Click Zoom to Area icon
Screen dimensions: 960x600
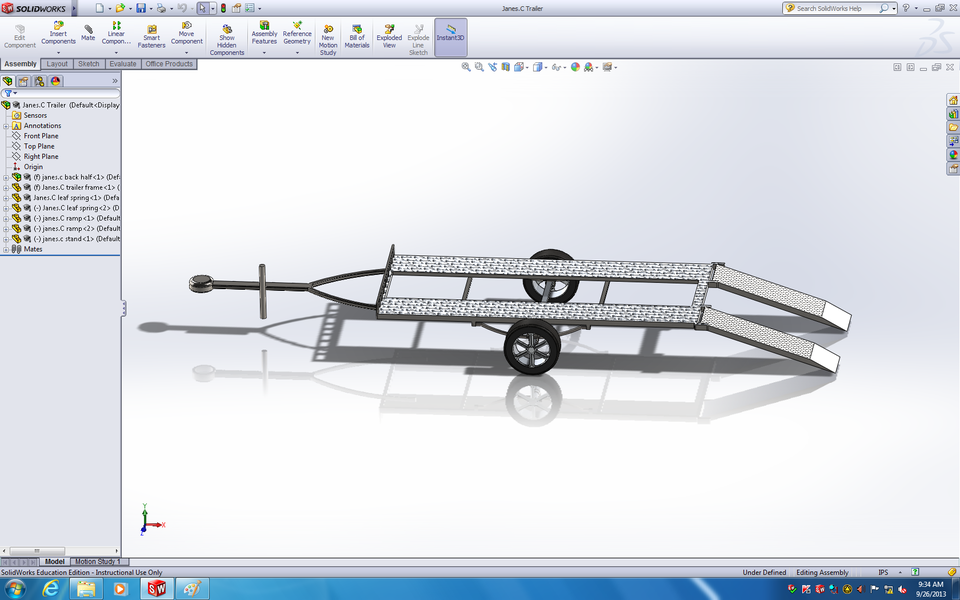pos(479,67)
